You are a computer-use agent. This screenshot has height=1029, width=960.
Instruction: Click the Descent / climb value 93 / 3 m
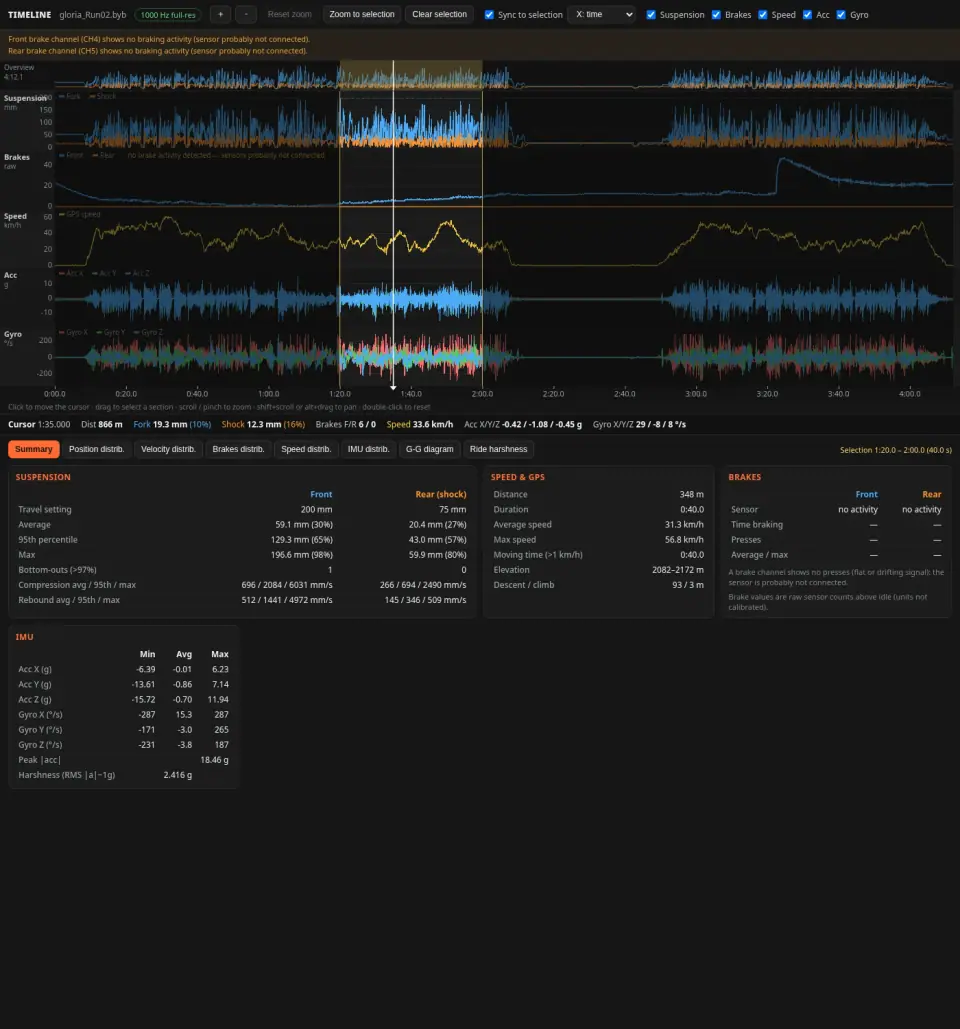[x=688, y=585]
